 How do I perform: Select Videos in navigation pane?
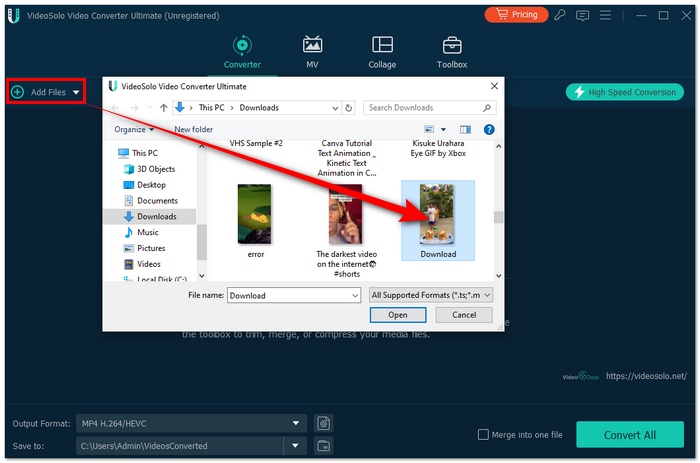pos(142,264)
